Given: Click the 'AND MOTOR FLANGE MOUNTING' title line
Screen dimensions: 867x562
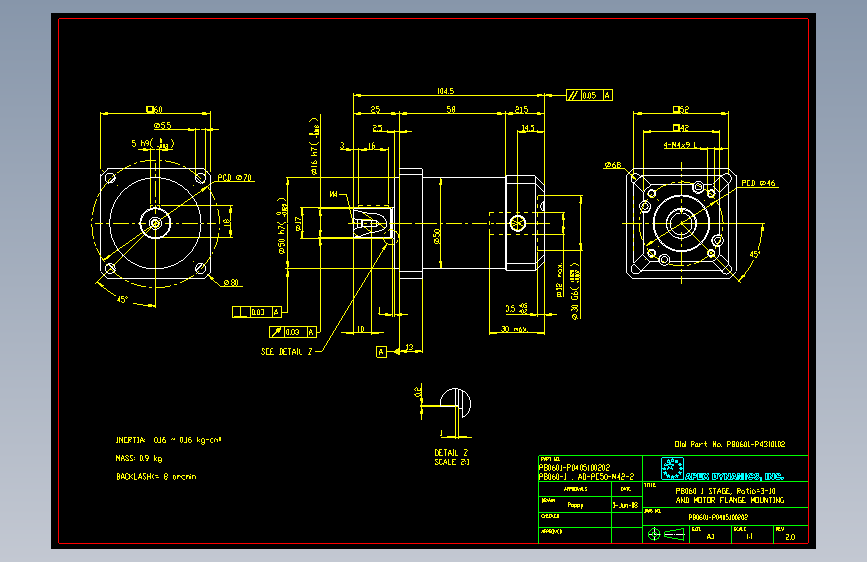Looking at the screenshot, I should (730, 500).
